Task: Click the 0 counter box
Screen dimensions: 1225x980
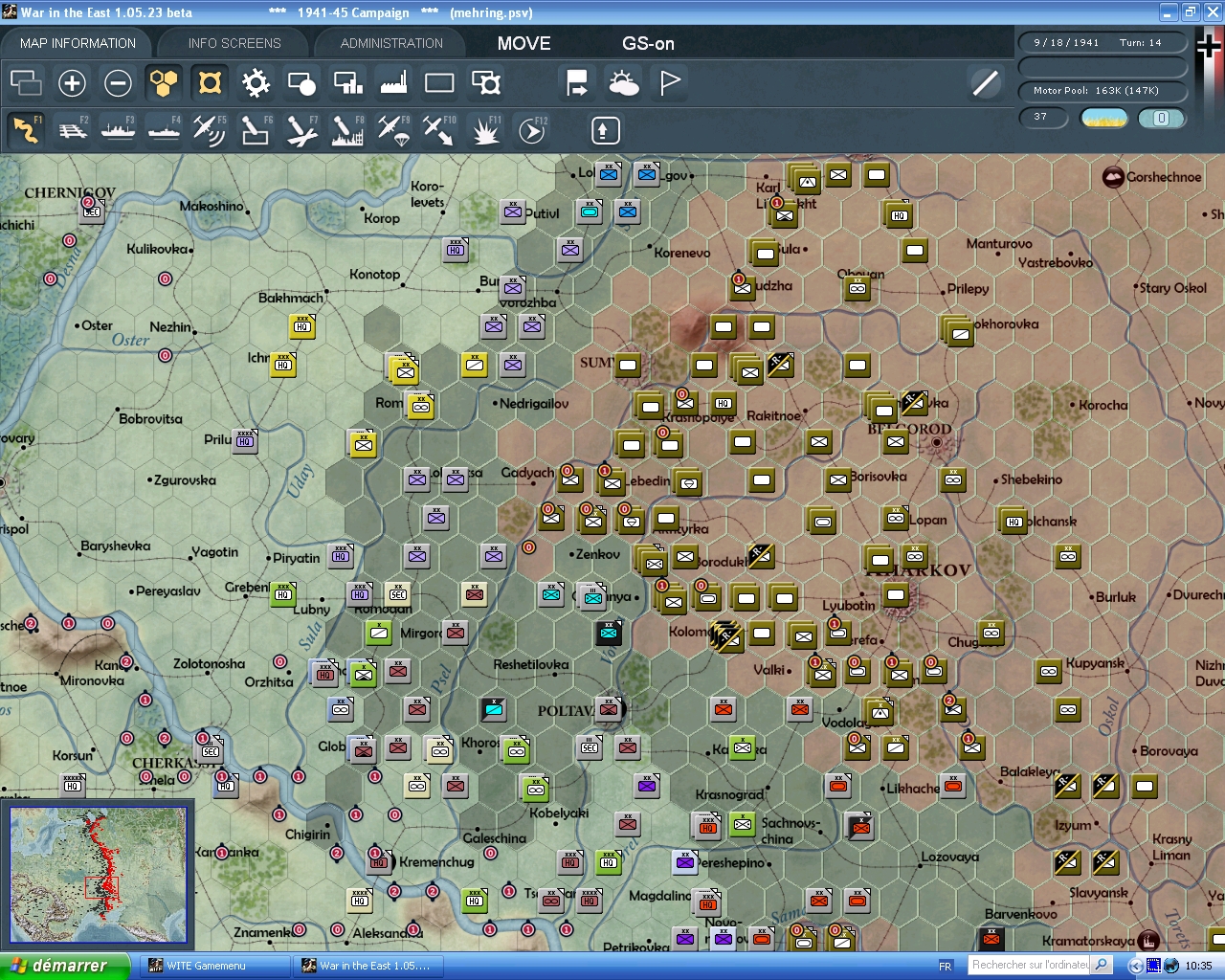Action: (x=1161, y=118)
